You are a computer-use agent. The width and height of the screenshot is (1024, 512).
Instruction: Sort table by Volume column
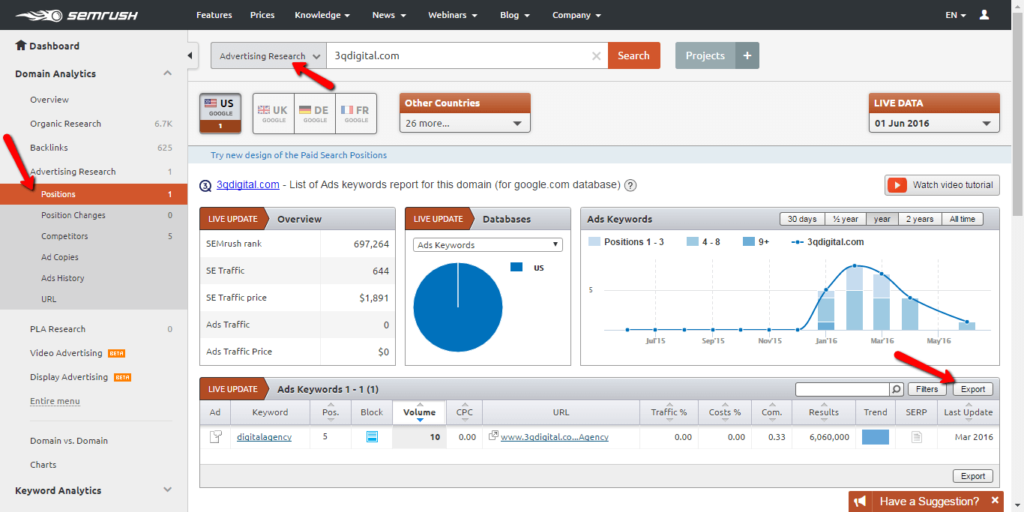419,412
